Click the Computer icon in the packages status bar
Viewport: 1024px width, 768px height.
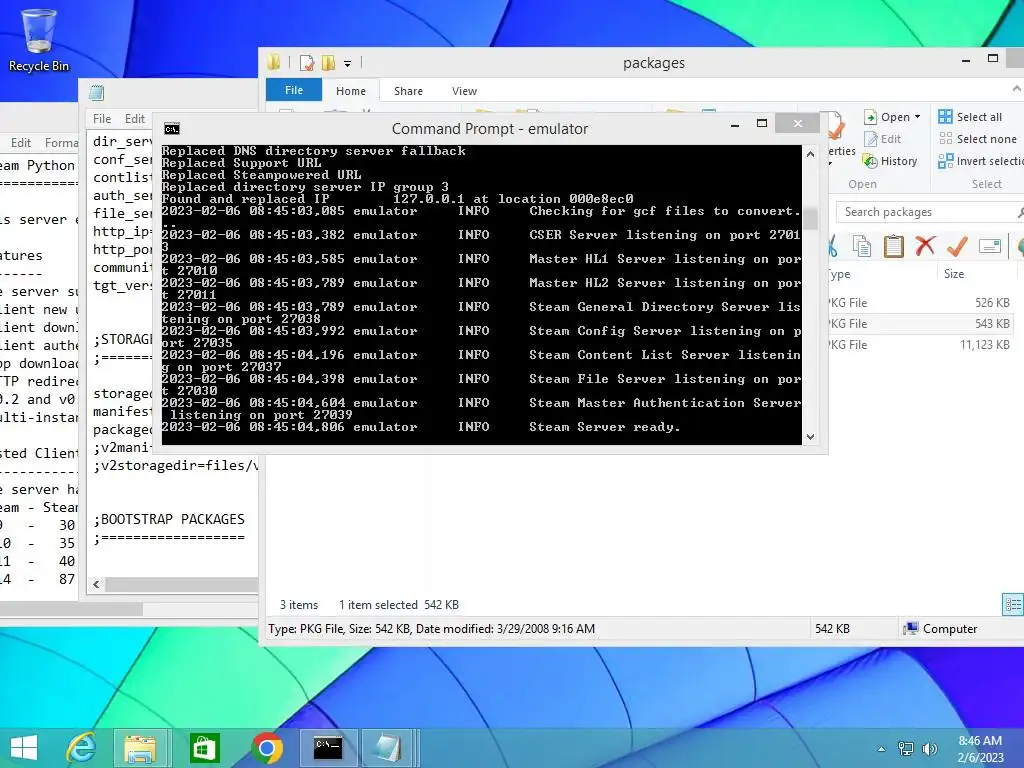[910, 628]
